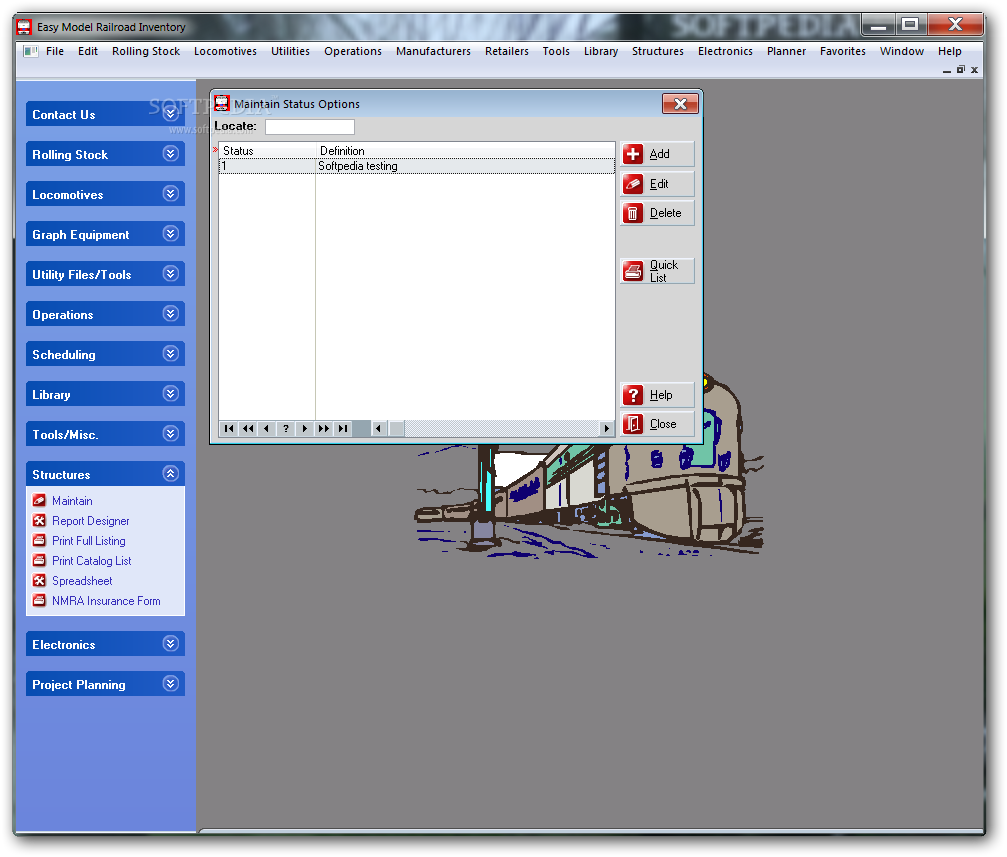
Task: Click the MDI child icon beside File menu
Action: coord(30,51)
